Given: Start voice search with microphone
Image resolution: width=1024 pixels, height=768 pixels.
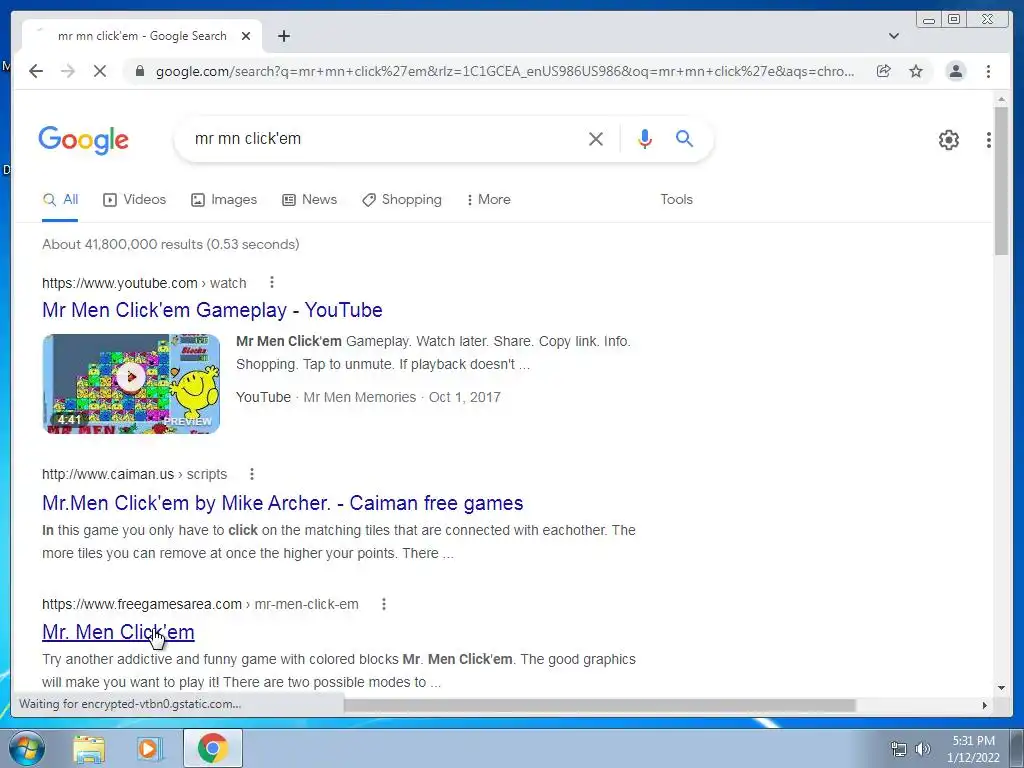Looking at the screenshot, I should [x=645, y=138].
